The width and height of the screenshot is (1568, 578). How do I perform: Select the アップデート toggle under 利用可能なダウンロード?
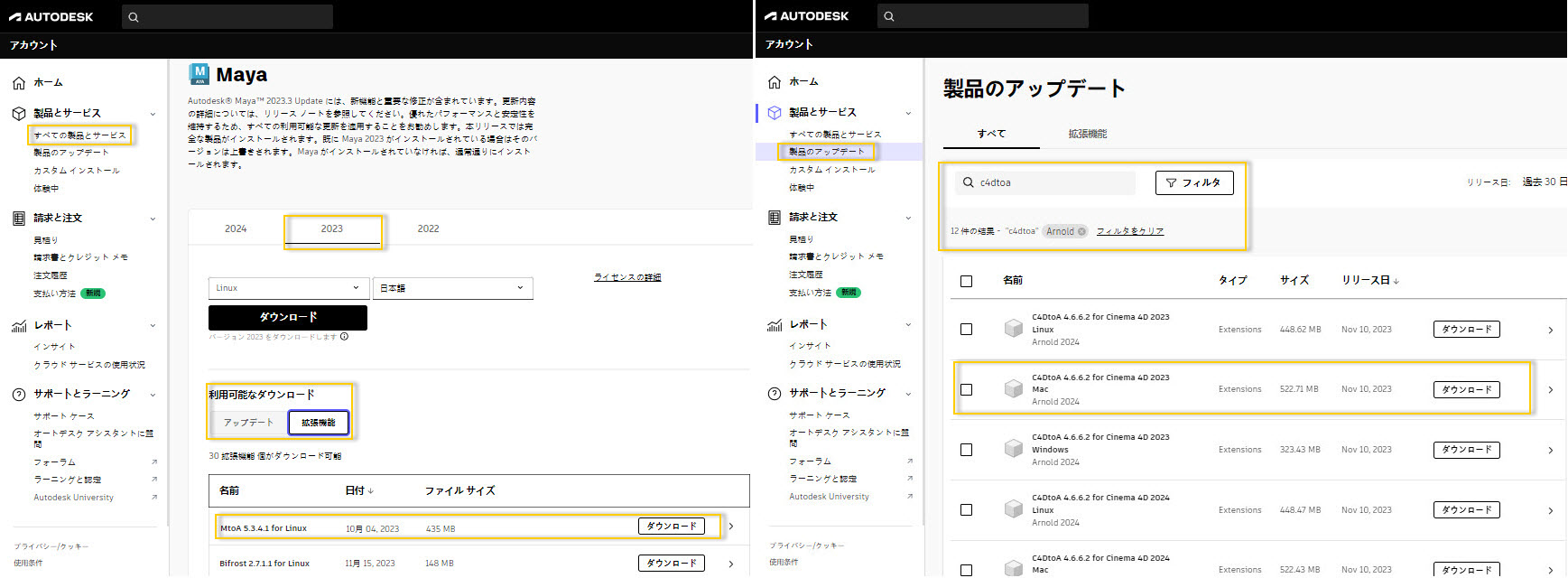point(248,423)
